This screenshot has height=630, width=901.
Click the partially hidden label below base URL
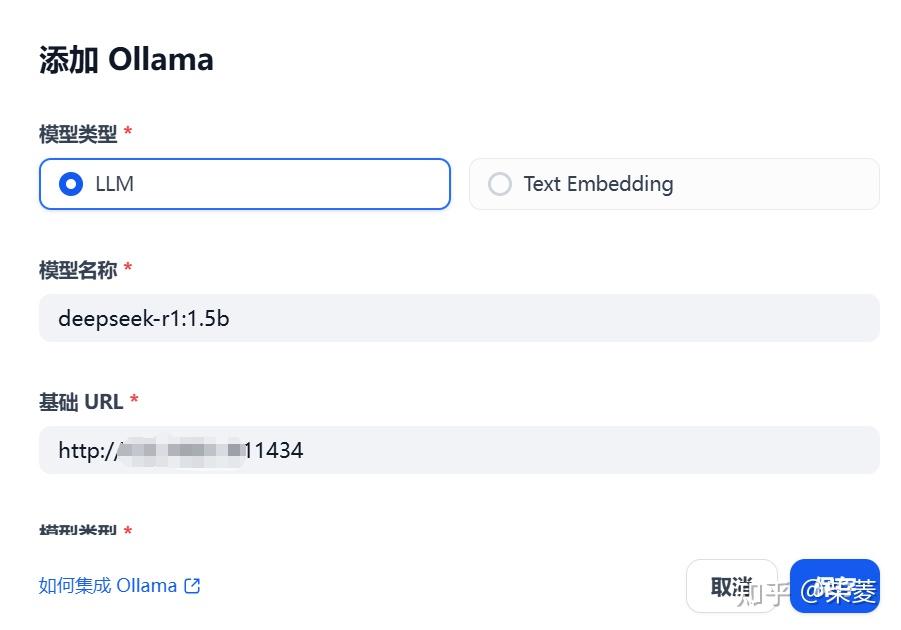[78, 530]
